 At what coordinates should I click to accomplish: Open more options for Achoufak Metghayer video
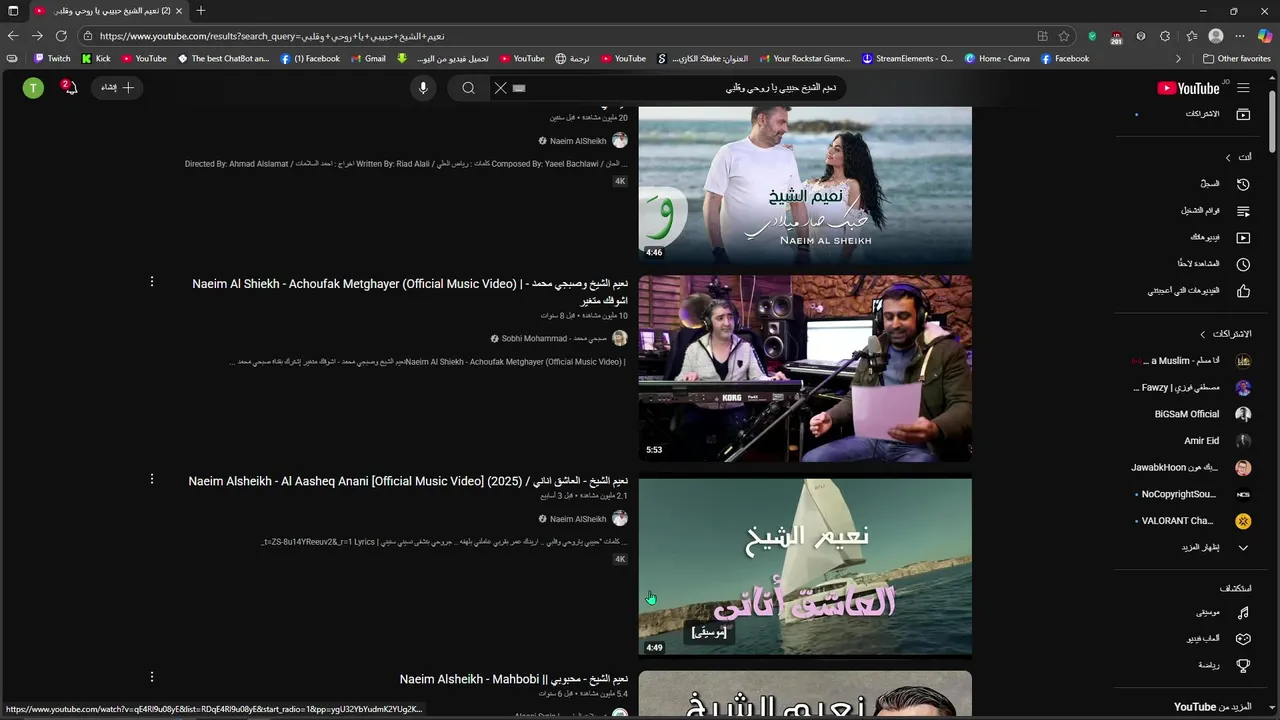click(x=152, y=282)
